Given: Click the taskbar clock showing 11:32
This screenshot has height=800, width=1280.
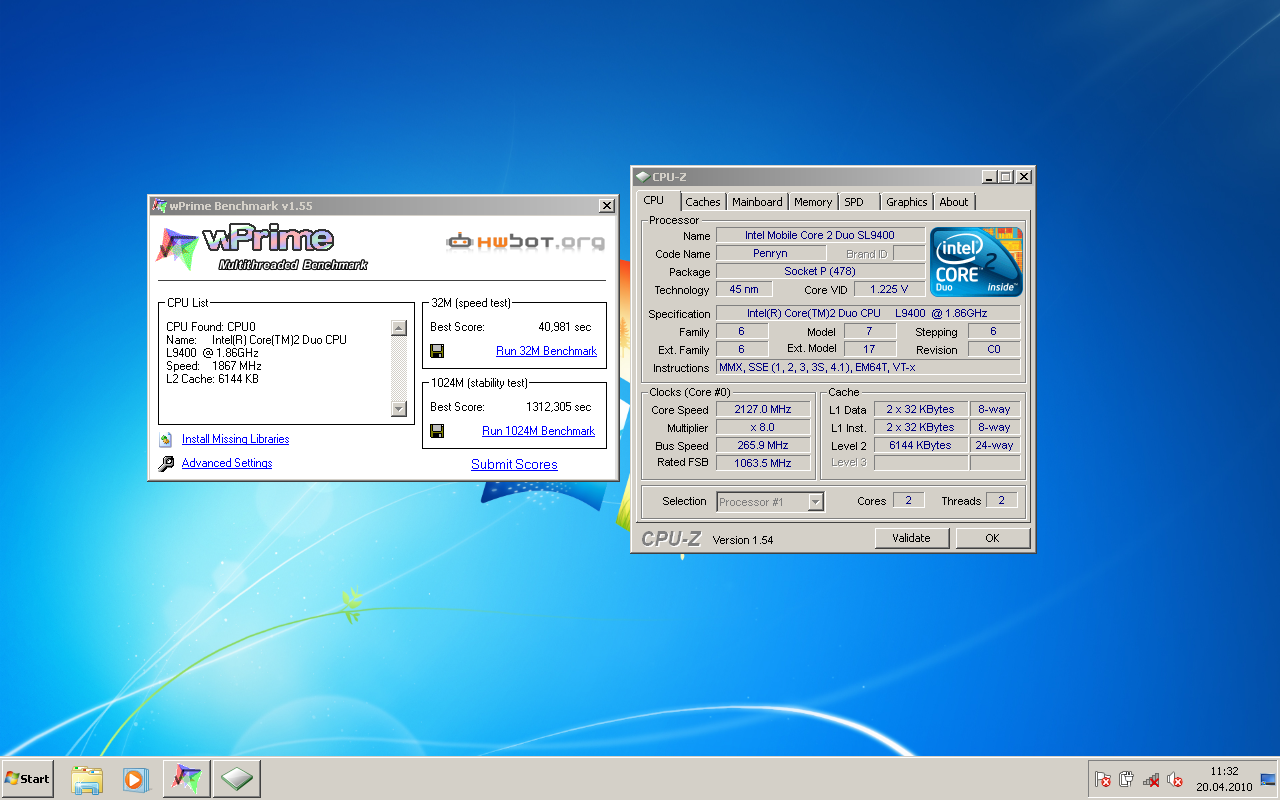Looking at the screenshot, I should click(1224, 772).
